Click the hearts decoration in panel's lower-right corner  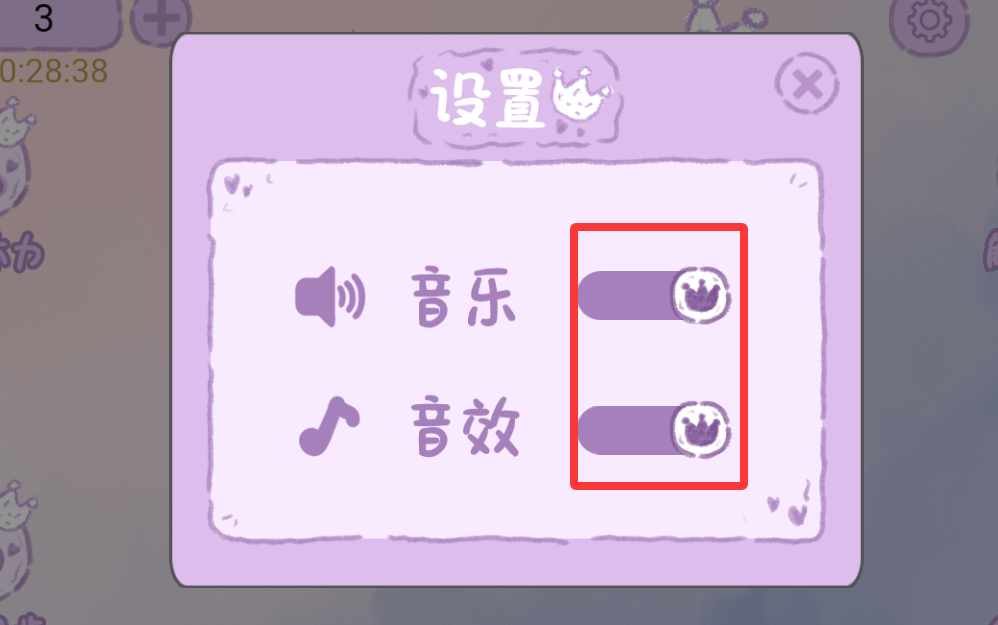click(x=788, y=510)
